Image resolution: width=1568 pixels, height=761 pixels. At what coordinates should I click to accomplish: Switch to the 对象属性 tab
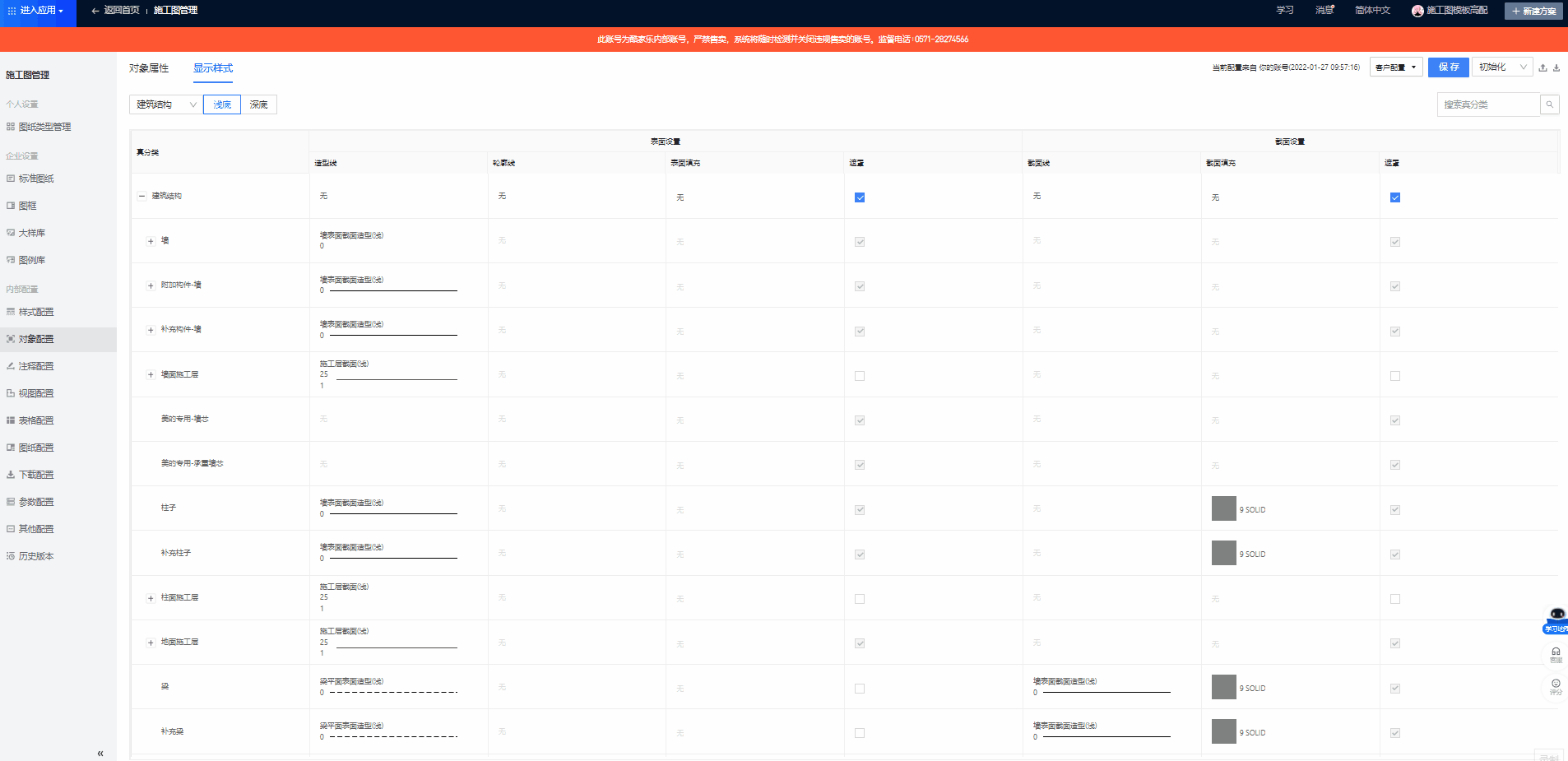tap(149, 68)
